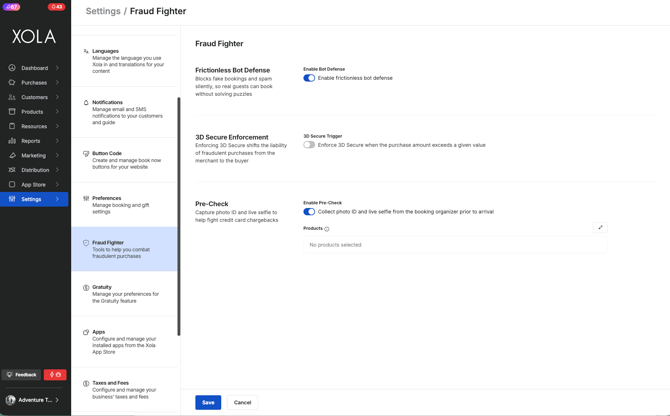Click the red notification badge showing 43
The image size is (670, 416).
56,7
